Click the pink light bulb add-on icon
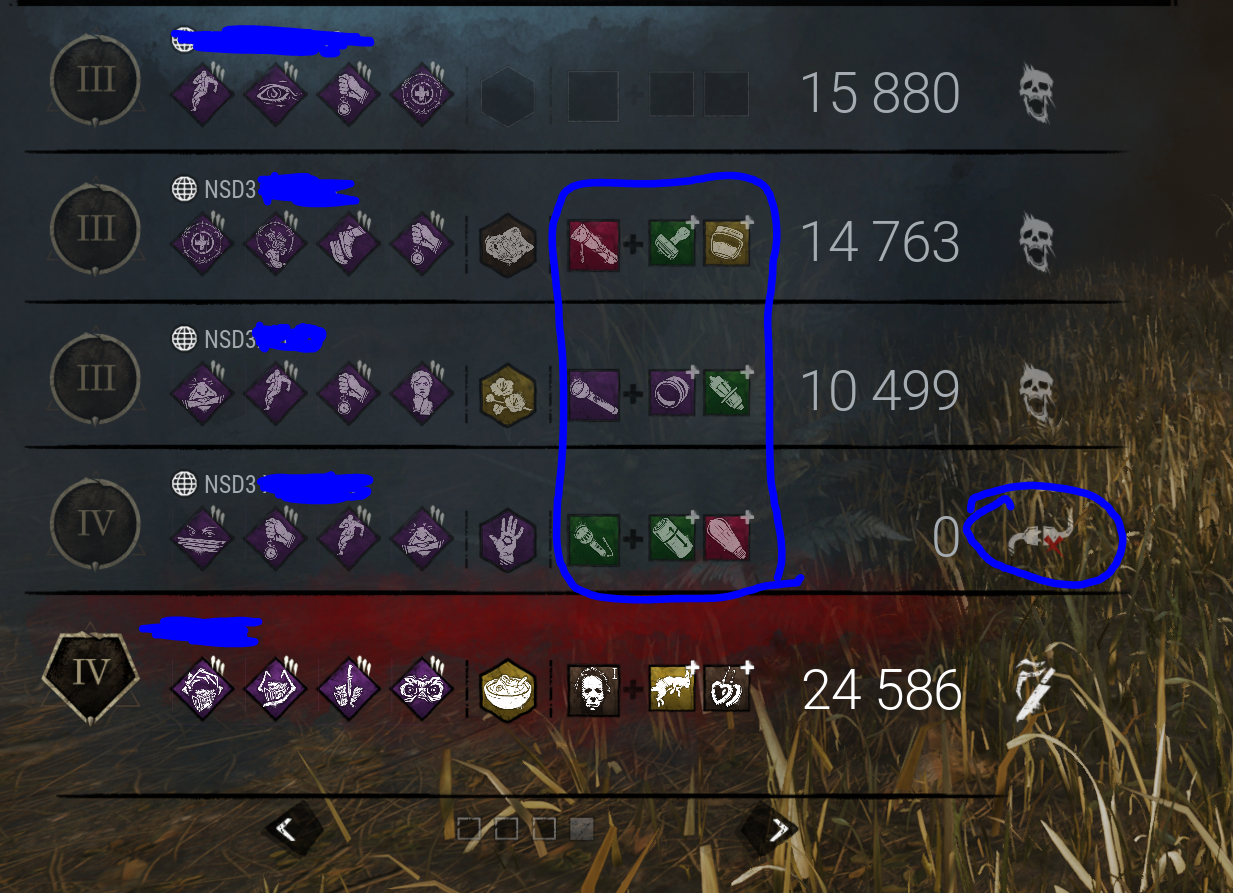This screenshot has width=1233, height=893. [727, 540]
